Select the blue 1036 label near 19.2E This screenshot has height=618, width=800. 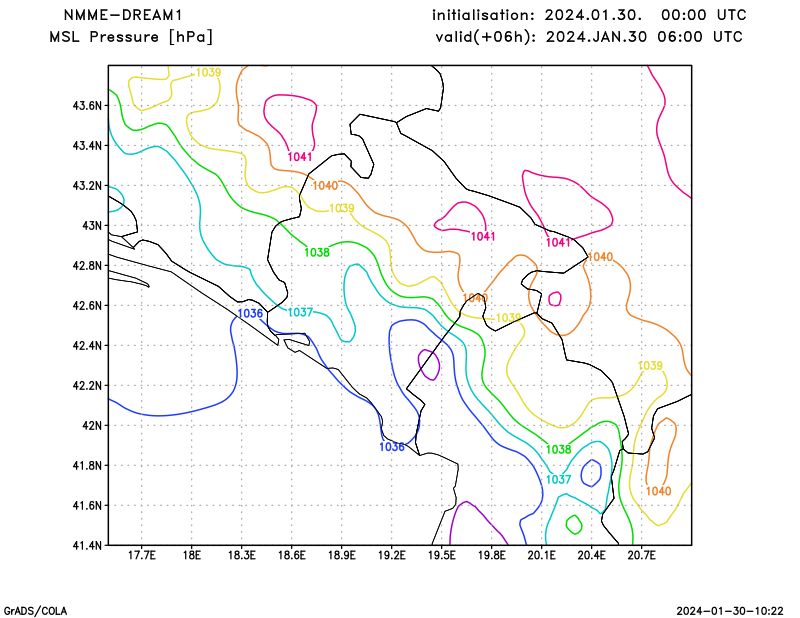[392, 448]
